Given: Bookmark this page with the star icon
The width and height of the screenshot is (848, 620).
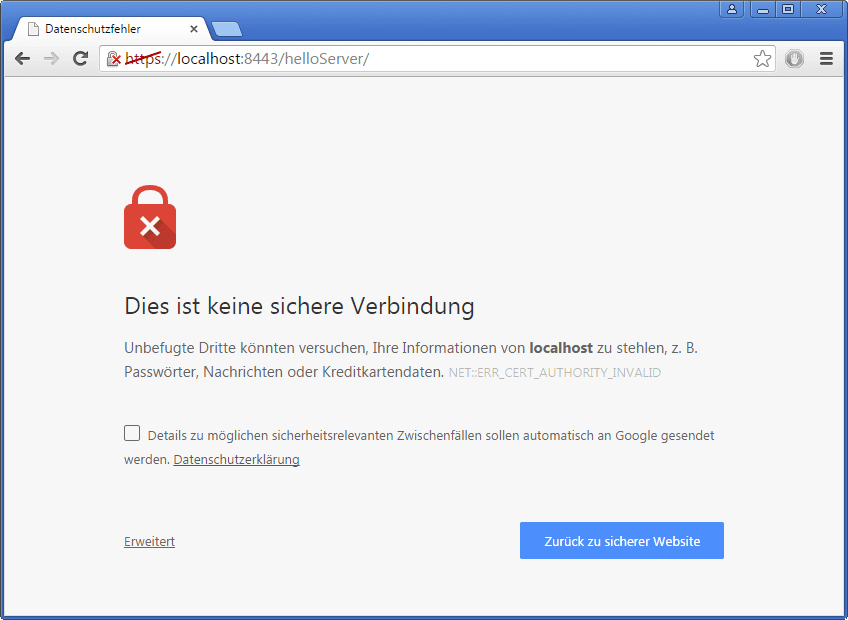Looking at the screenshot, I should [762, 59].
